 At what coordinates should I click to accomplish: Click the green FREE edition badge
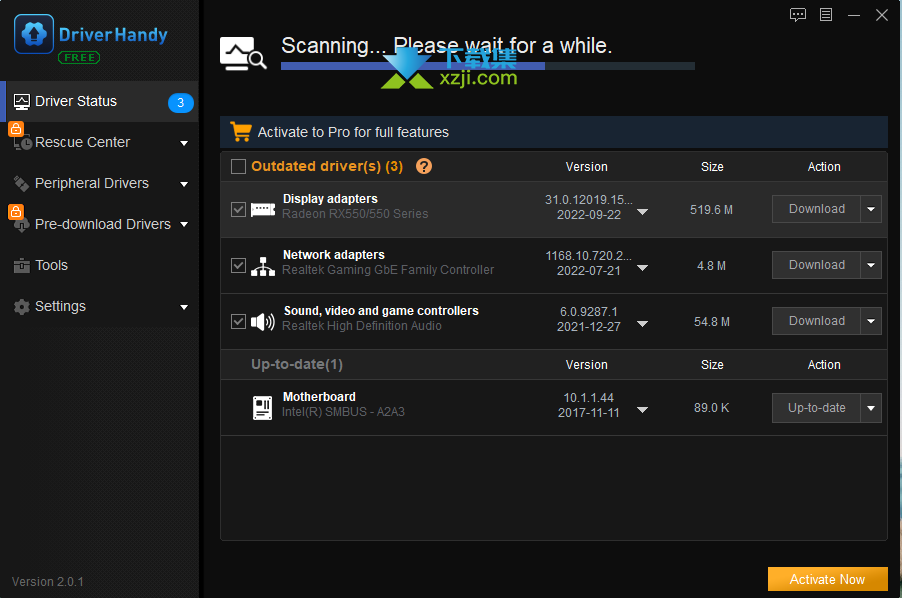point(79,58)
